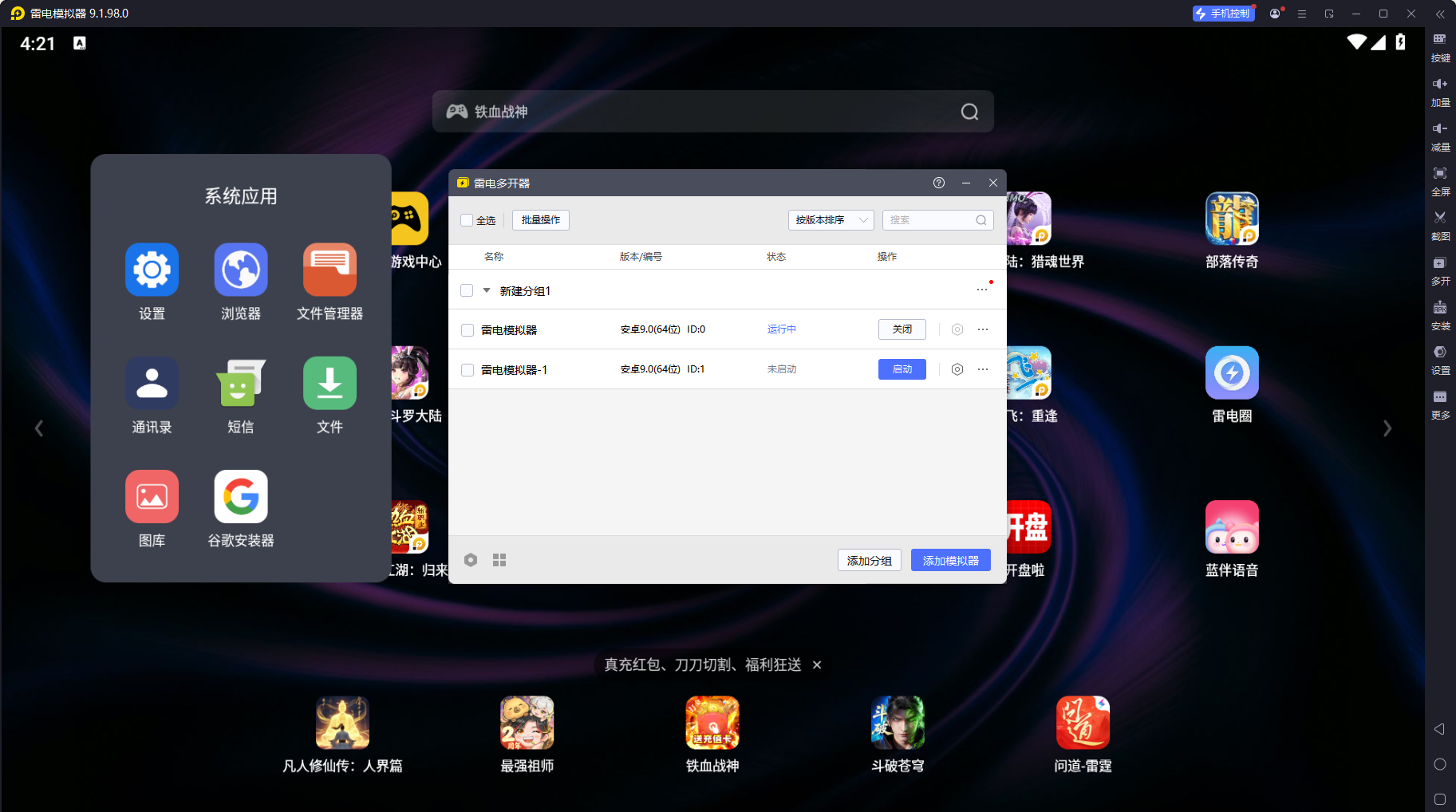1456x812 pixels.
Task: Click the 手机控制 button in title bar
Action: (1223, 14)
